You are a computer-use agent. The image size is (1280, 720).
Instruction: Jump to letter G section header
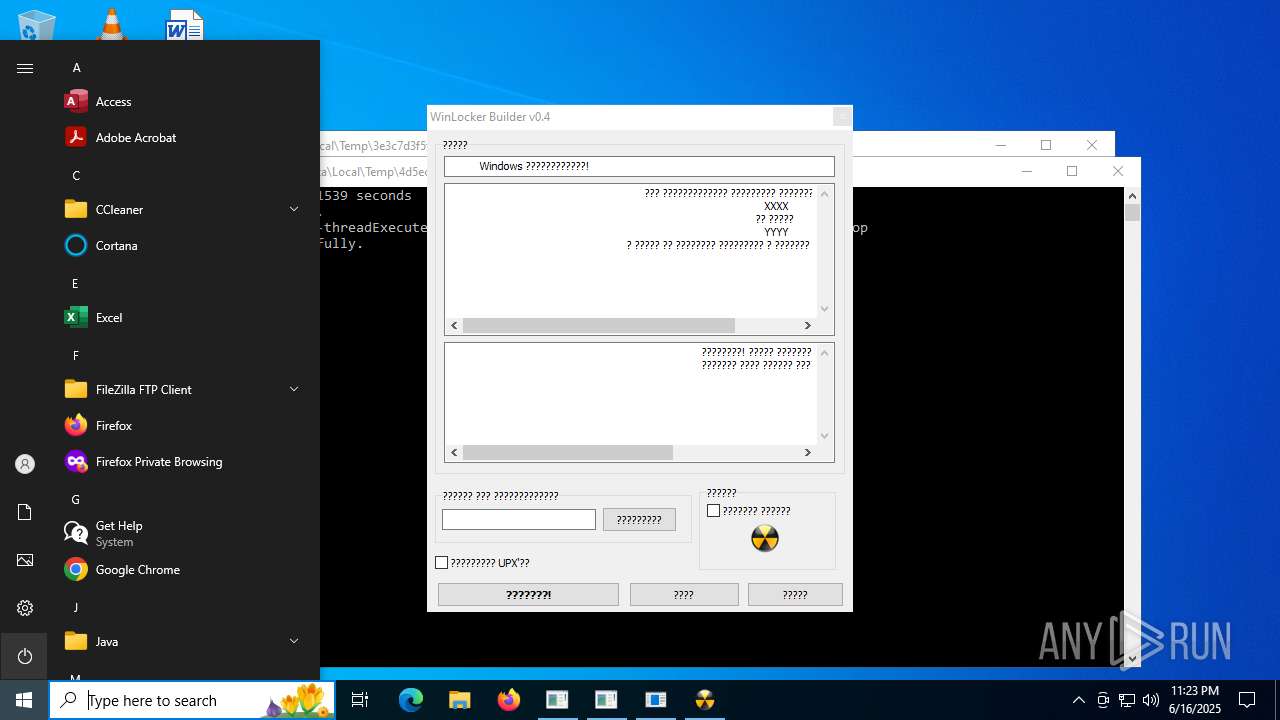coord(76,500)
